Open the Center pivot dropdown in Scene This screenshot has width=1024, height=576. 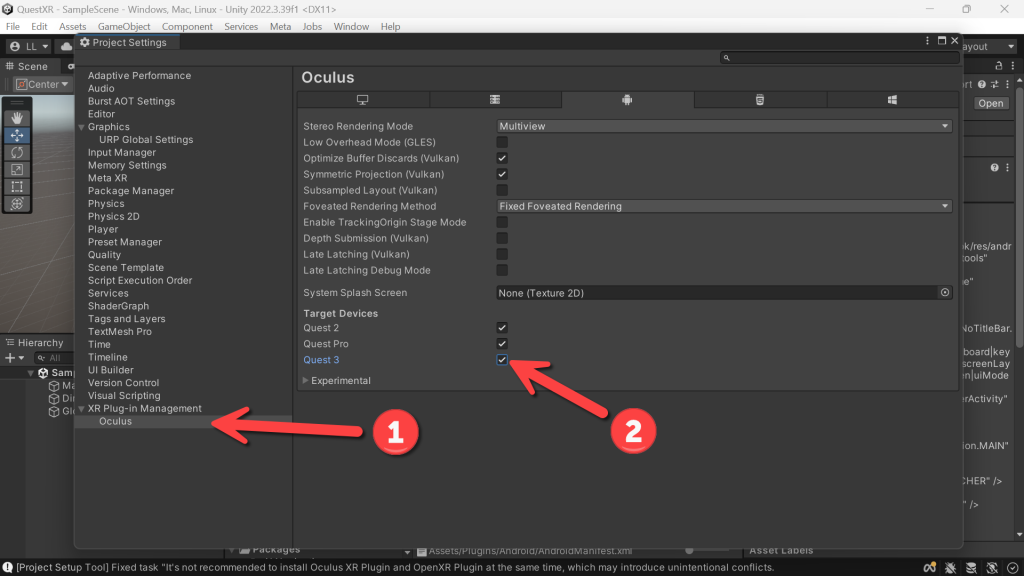point(42,84)
